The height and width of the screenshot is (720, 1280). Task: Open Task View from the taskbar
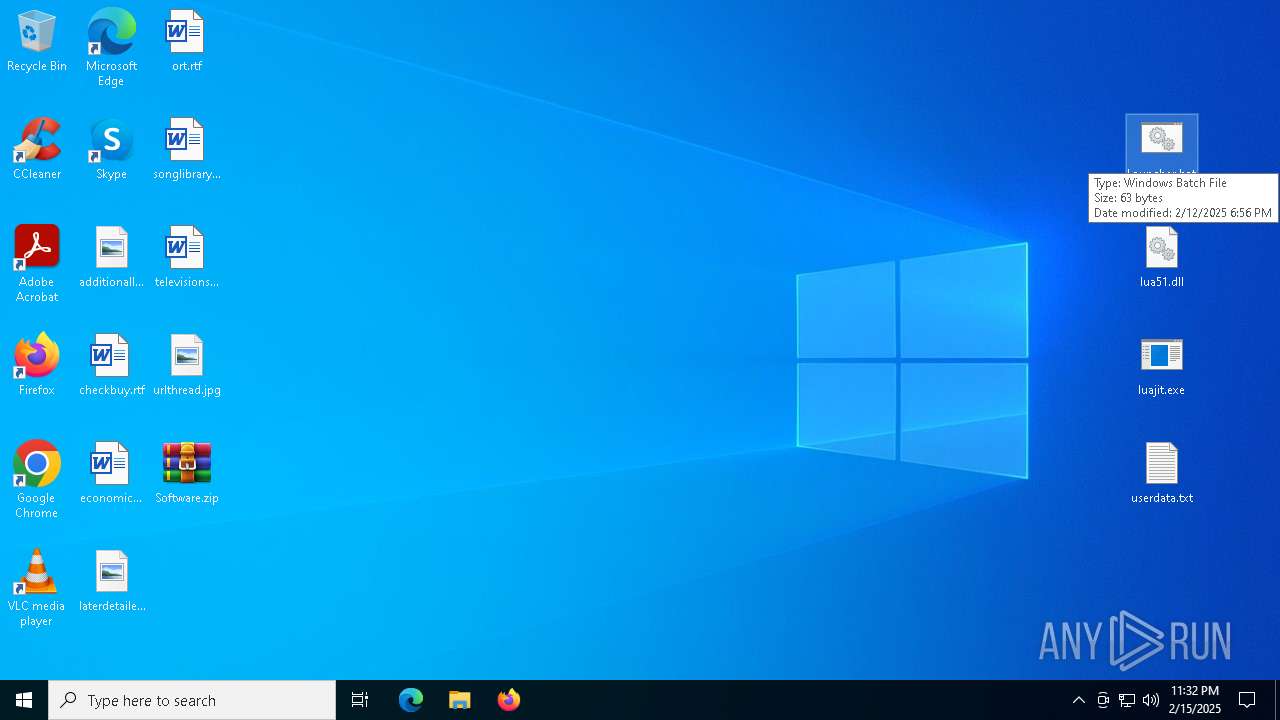click(360, 700)
